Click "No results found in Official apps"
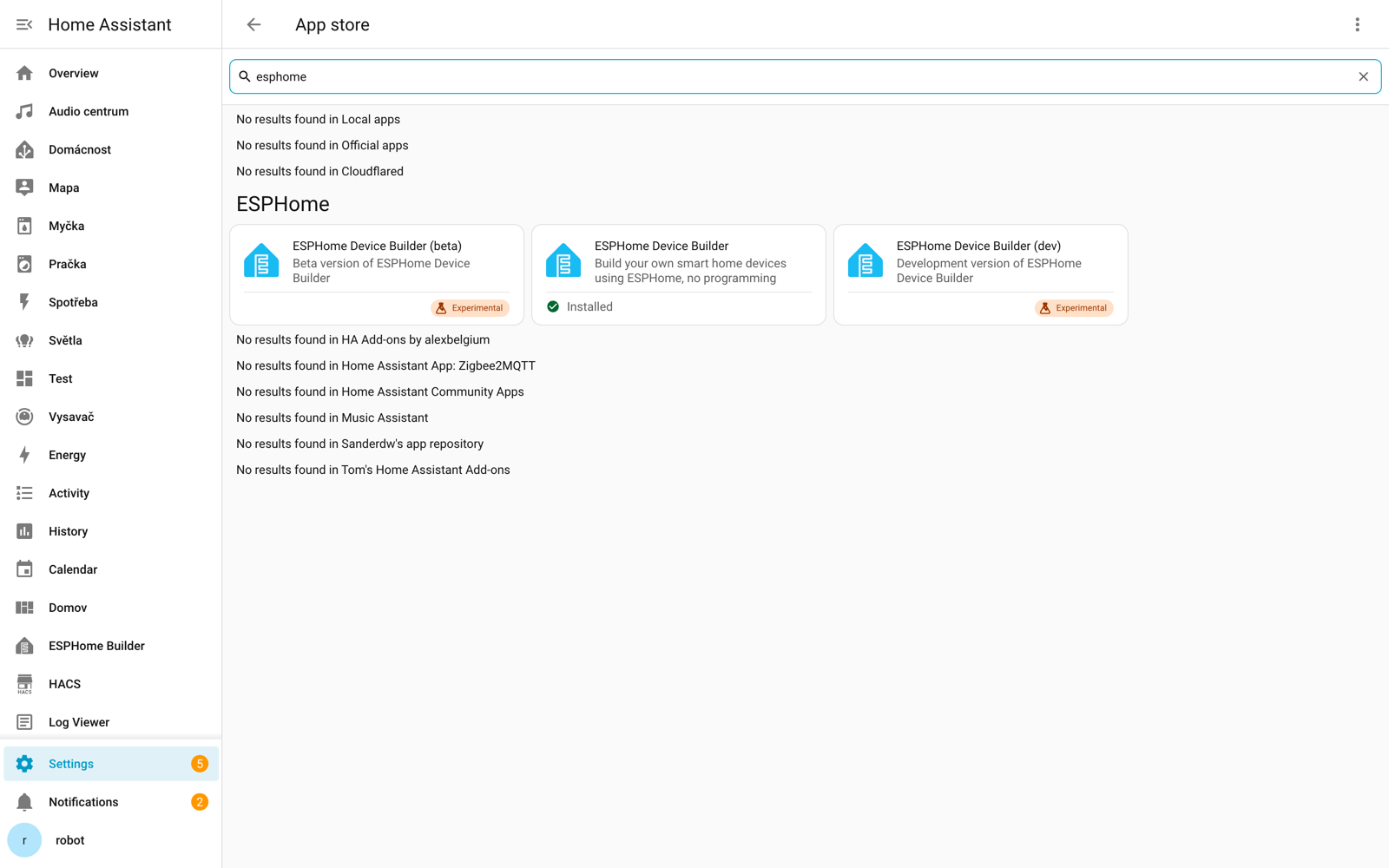1389x868 pixels. [322, 146]
